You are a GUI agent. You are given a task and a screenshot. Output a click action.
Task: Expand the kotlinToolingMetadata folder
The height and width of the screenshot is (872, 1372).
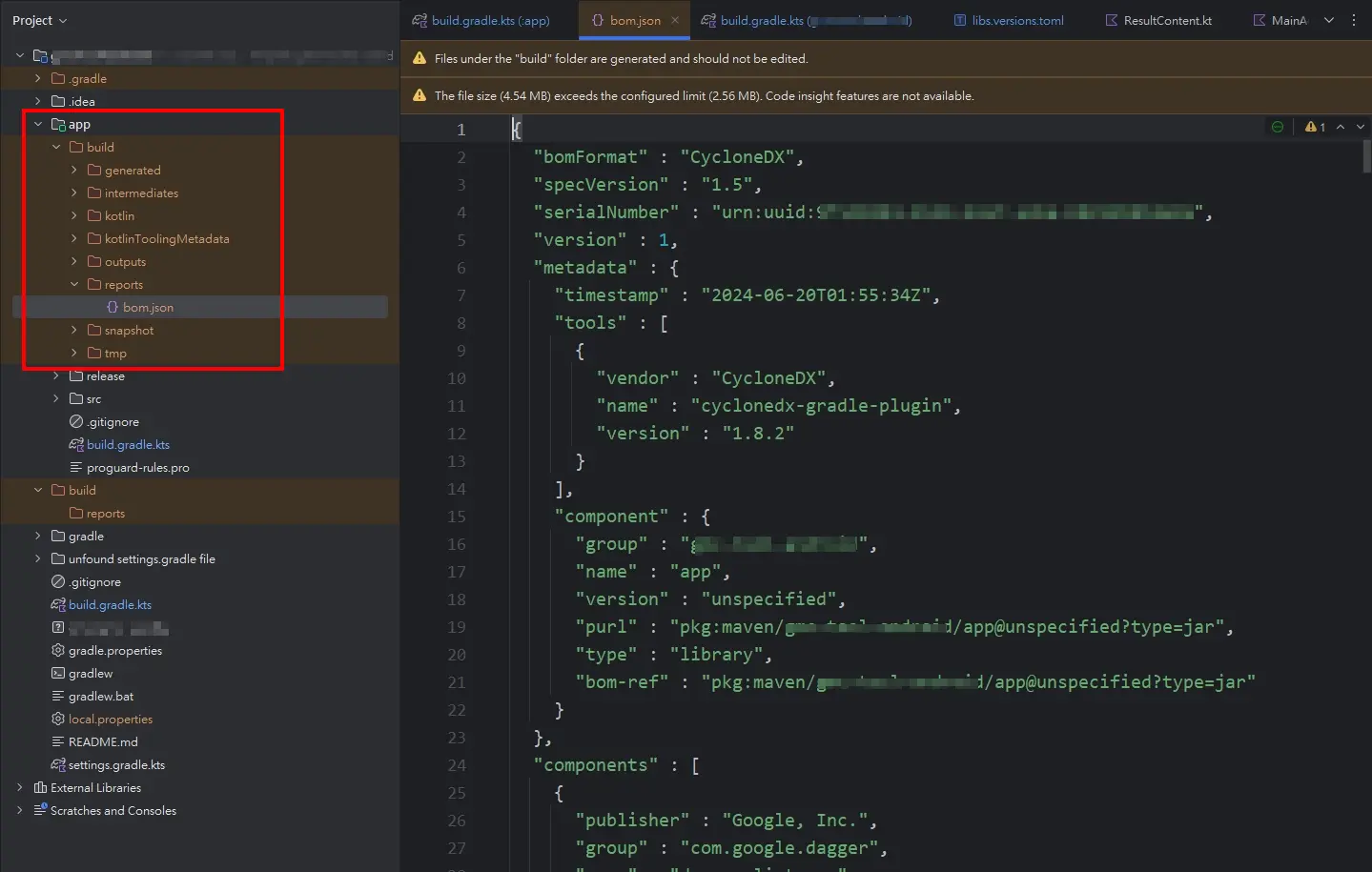(74, 238)
